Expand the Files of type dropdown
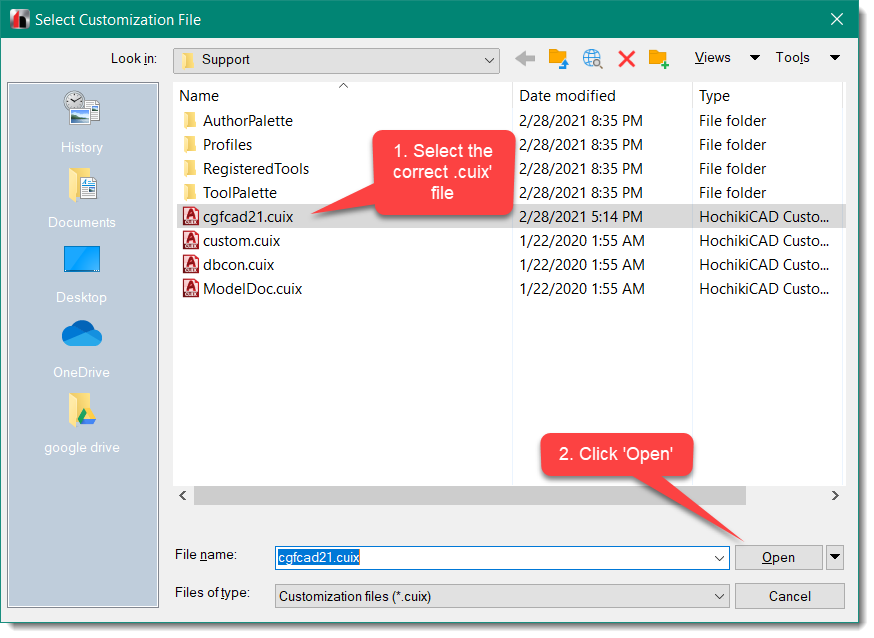The height and width of the screenshot is (638, 874). (719, 596)
